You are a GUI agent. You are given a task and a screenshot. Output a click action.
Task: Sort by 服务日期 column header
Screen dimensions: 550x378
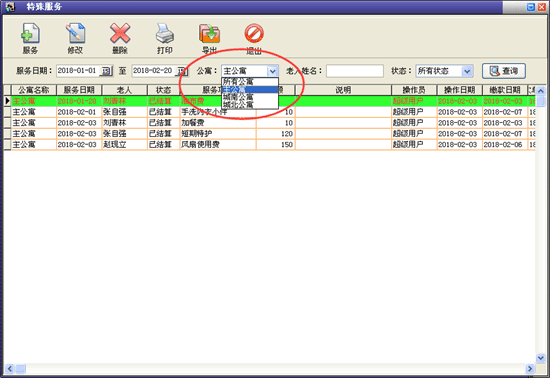[x=79, y=90]
